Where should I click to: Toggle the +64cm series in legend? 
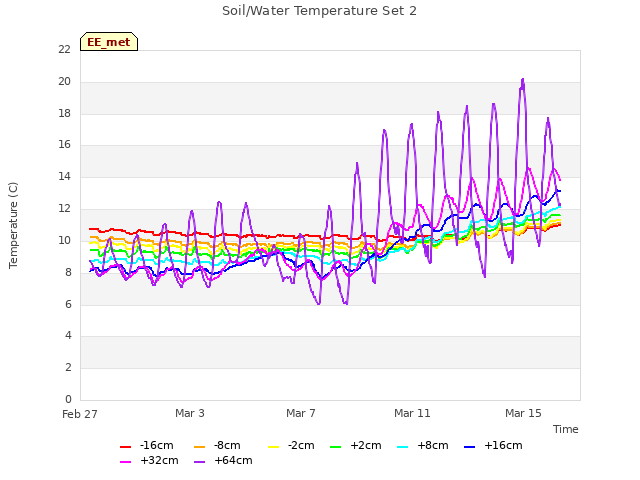click(223, 460)
